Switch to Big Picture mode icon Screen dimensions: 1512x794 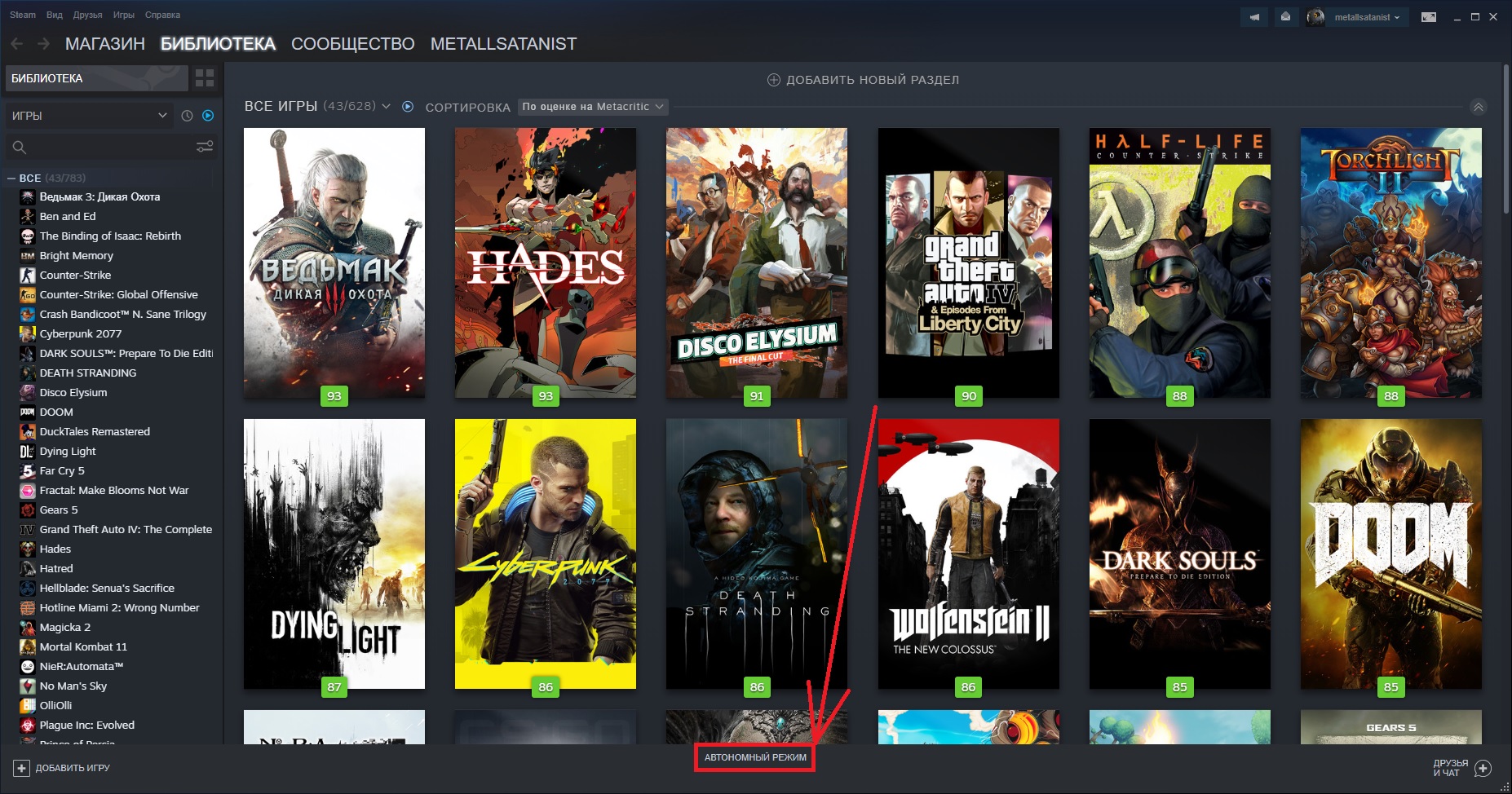click(x=1429, y=17)
